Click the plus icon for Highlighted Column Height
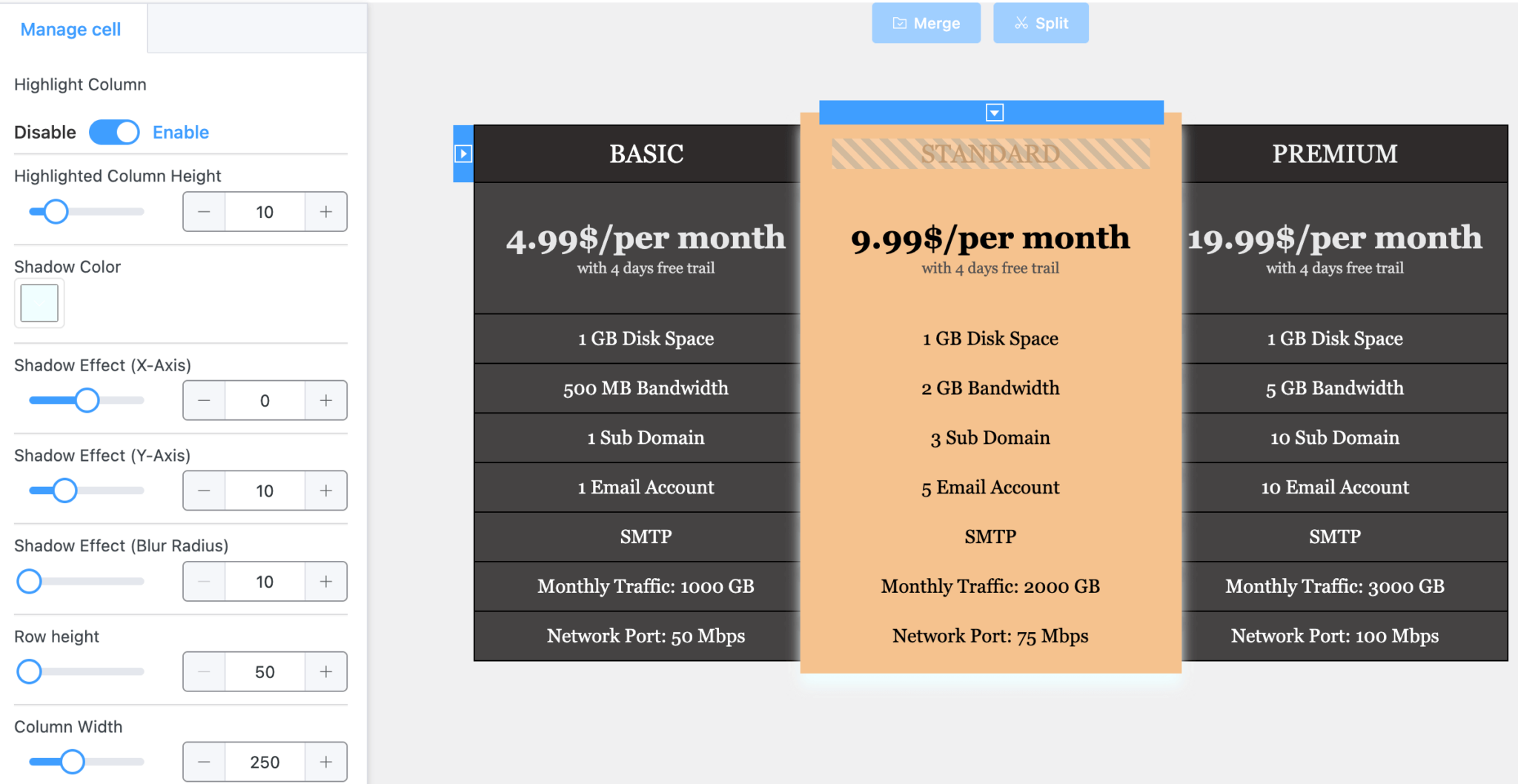Screen dimensions: 1518x784 (x=325, y=212)
